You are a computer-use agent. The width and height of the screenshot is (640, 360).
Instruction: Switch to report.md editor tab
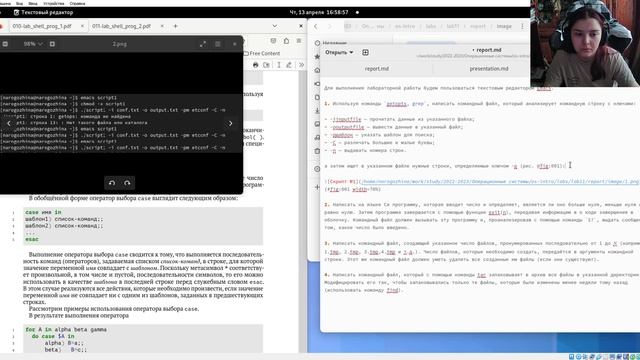coord(376,69)
